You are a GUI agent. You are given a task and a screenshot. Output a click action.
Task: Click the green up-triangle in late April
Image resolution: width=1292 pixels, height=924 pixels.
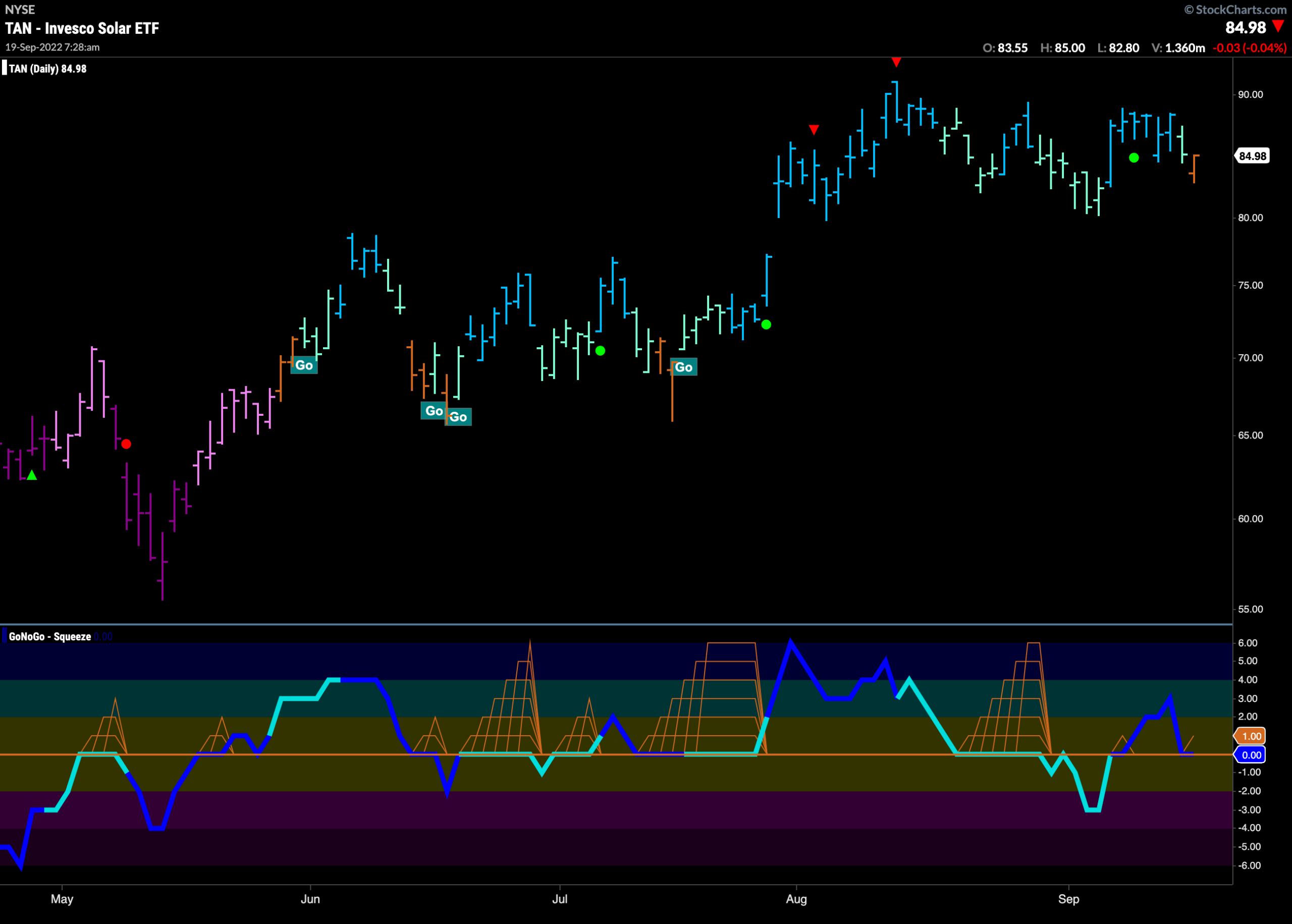[x=32, y=475]
